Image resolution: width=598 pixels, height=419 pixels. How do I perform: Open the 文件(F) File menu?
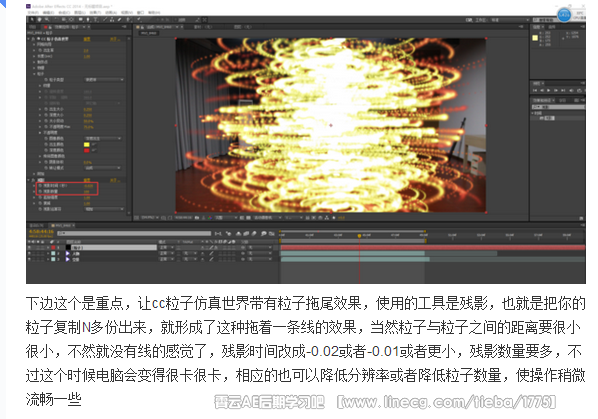(33, 13)
